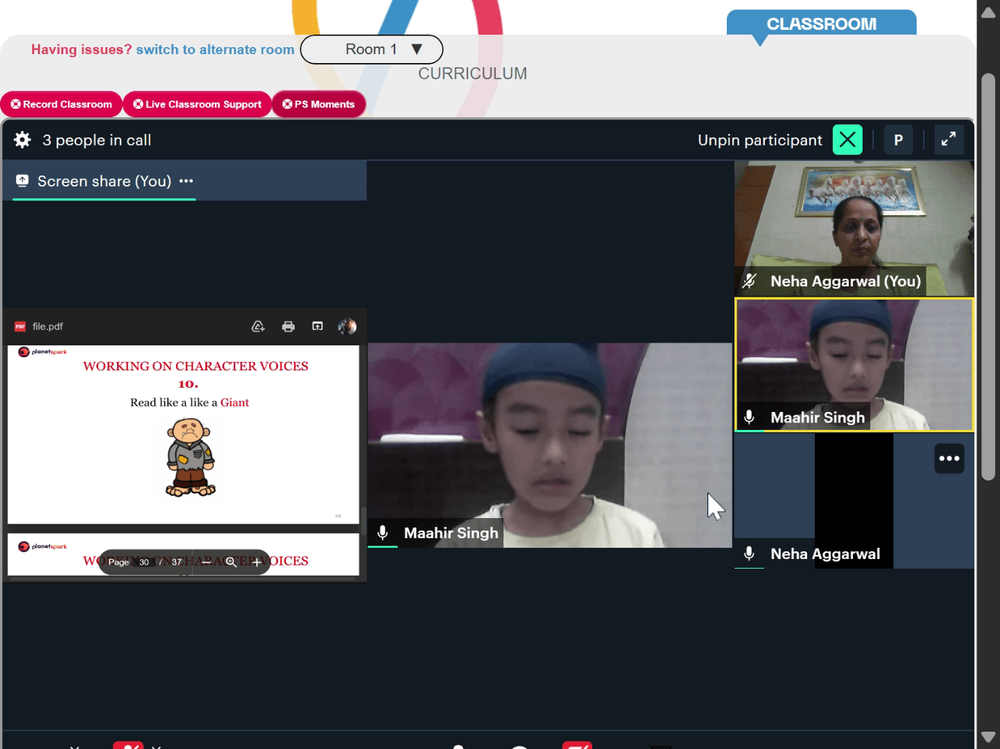The width and height of the screenshot is (1000, 749).
Task: Click the '3 people in call' text
Action: point(97,140)
